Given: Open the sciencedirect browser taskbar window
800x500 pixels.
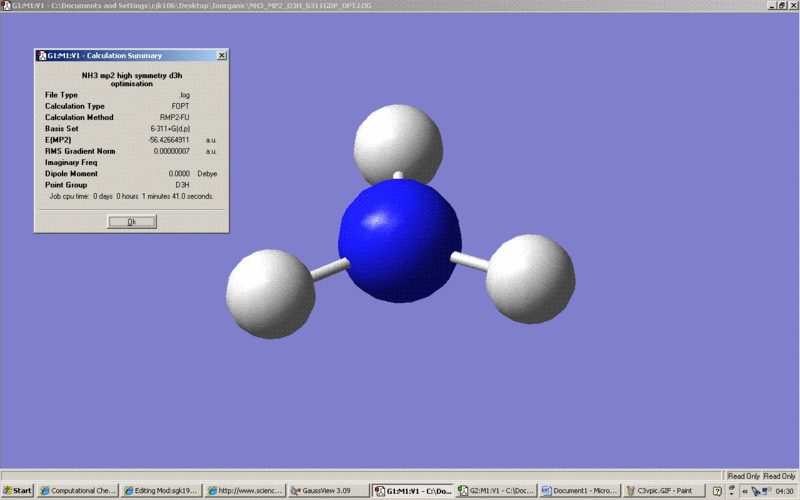Looking at the screenshot, I should pyautogui.click(x=245, y=491).
